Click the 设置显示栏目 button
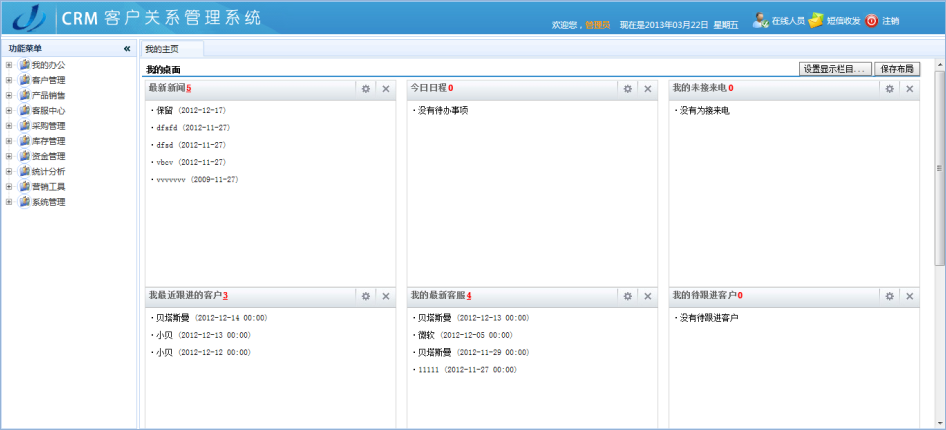 835,69
